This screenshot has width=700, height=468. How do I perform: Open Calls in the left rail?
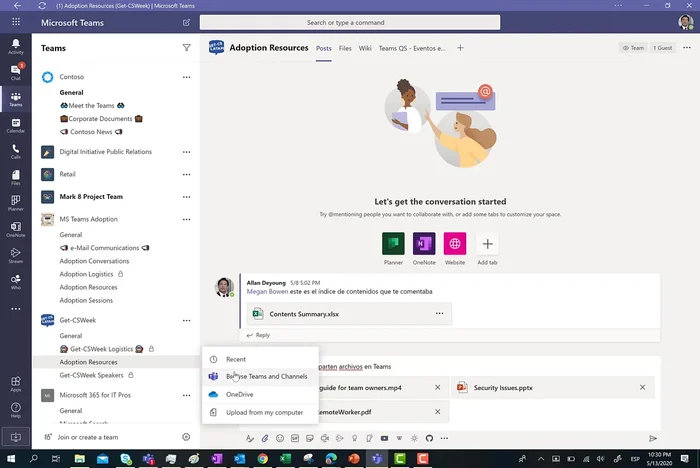(x=15, y=151)
